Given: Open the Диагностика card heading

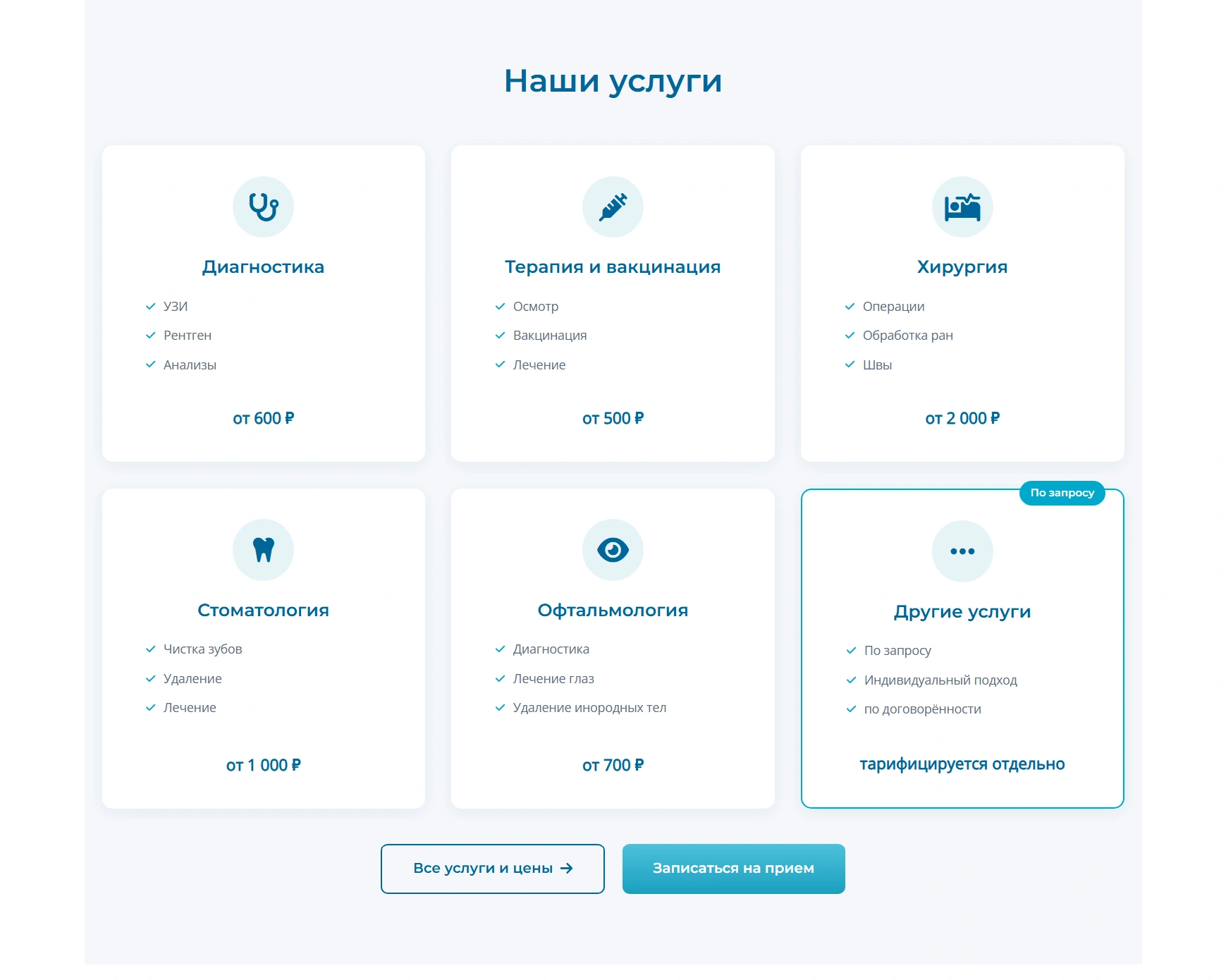Looking at the screenshot, I should click(263, 267).
